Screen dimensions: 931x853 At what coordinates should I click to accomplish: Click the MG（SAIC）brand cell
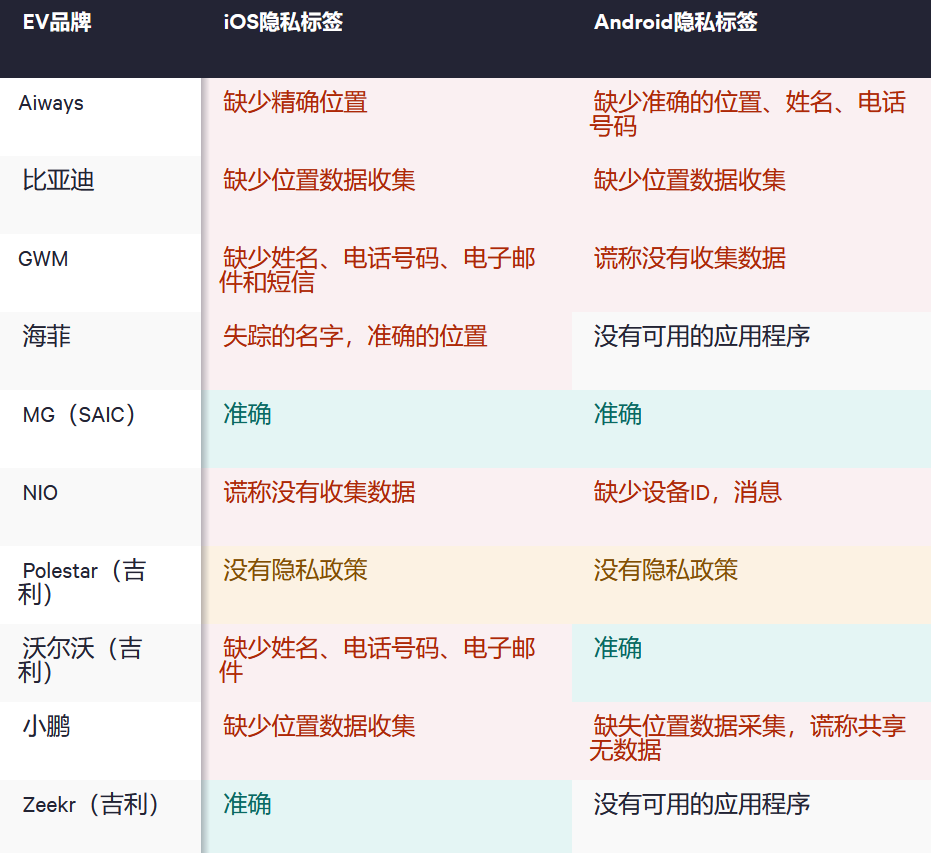click(79, 415)
